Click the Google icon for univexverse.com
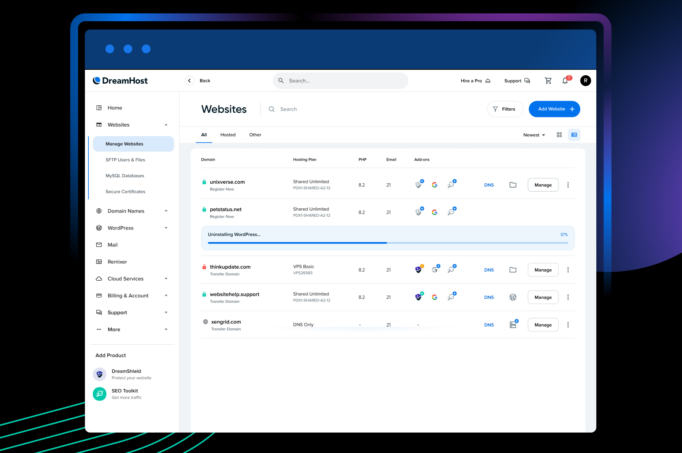The height and width of the screenshot is (453, 682). (435, 185)
